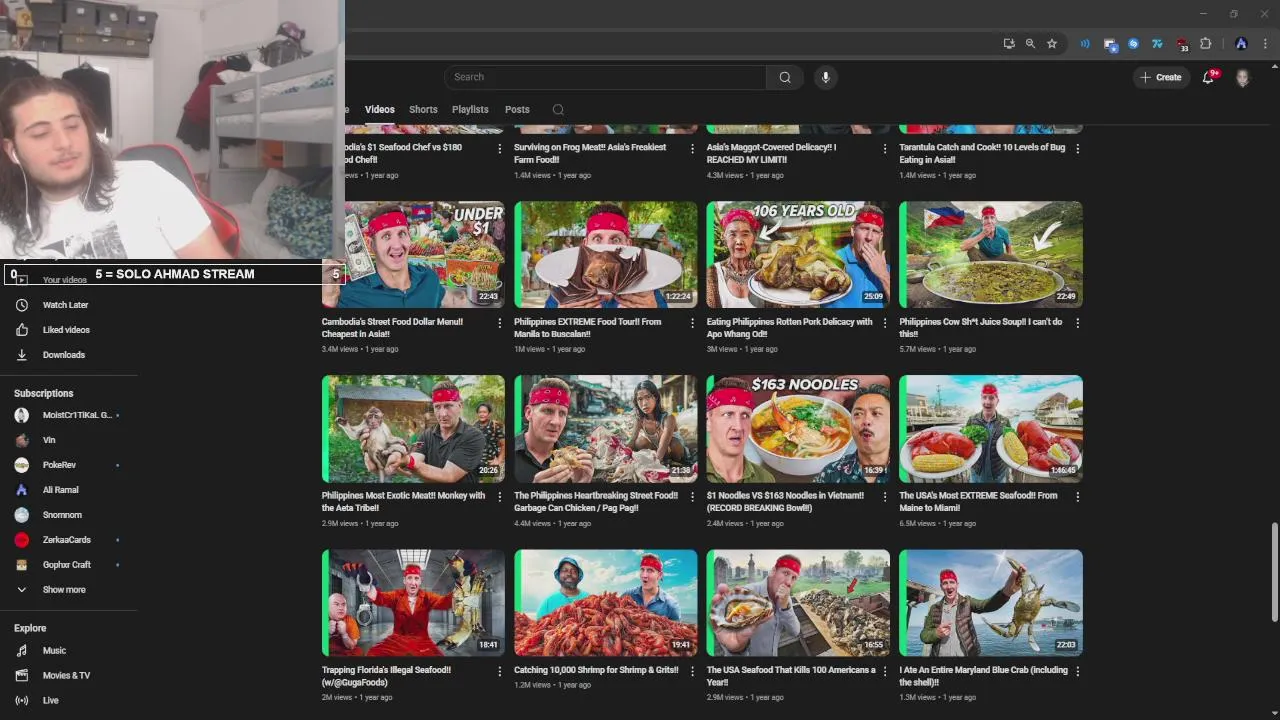Open Entire Maryland Blue Crab thumbnail

[991, 602]
